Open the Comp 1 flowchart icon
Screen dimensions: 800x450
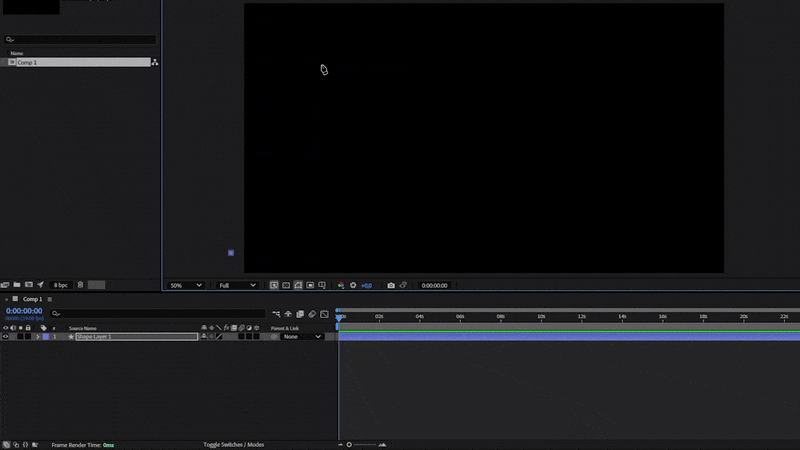pyautogui.click(x=155, y=62)
